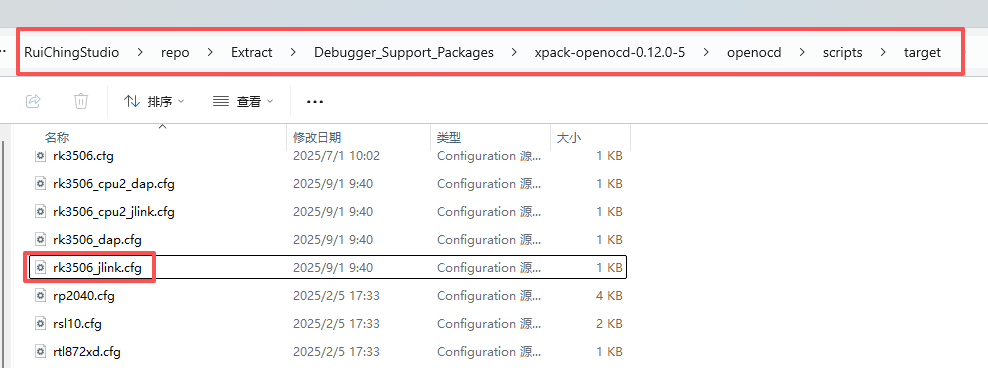This screenshot has height=368, width=988.
Task: Open the three-dots more options menu
Action: point(314,101)
